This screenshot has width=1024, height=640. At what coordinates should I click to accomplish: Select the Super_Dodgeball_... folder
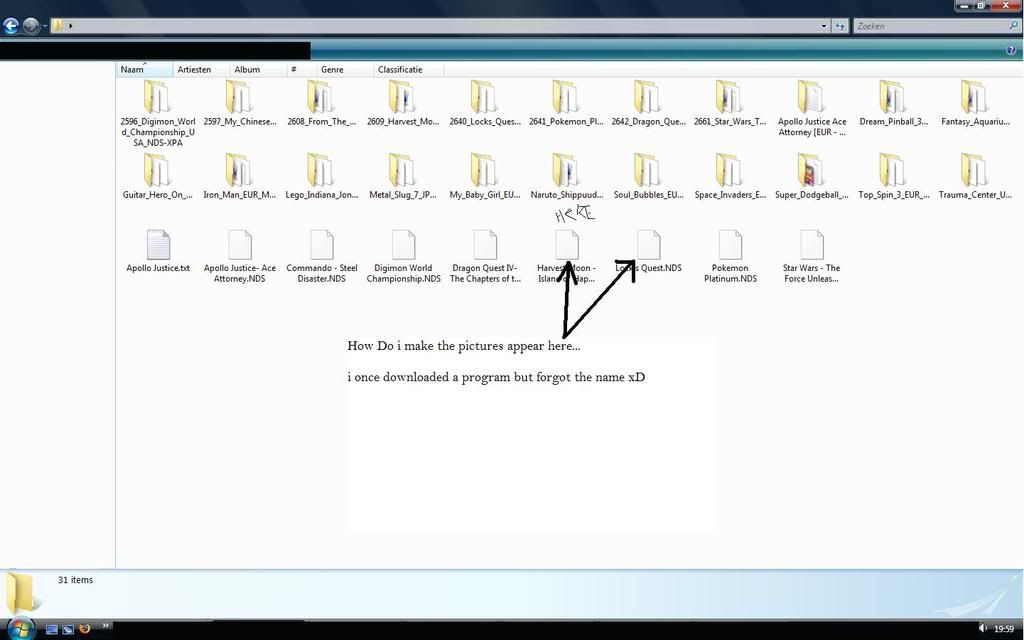[x=811, y=176]
